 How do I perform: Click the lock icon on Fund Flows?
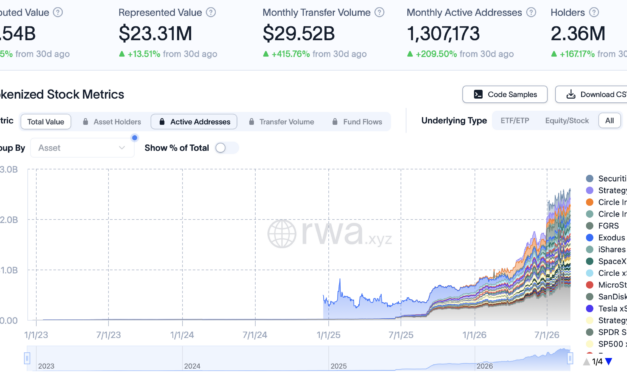coord(335,122)
